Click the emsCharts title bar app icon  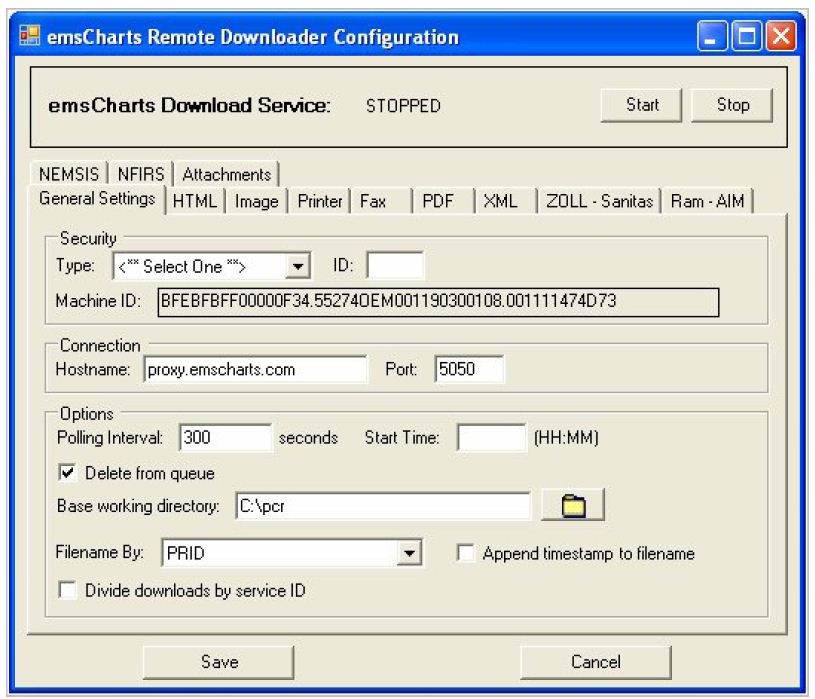[x=30, y=37]
